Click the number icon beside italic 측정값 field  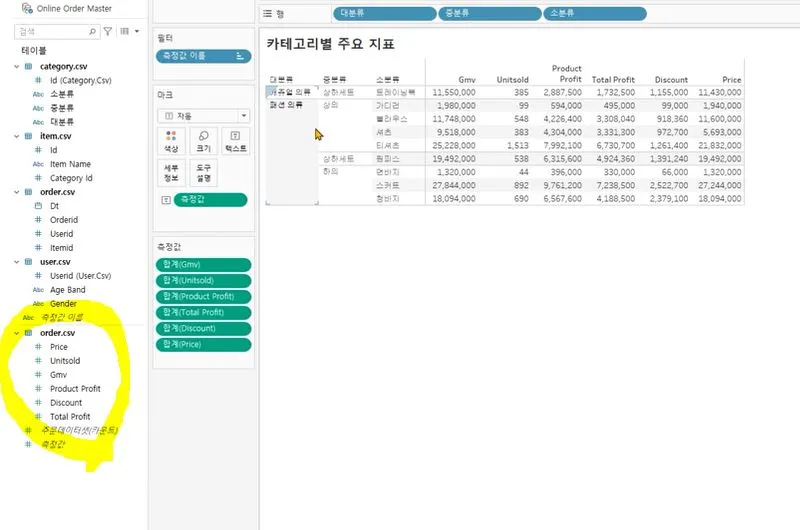(x=28, y=444)
